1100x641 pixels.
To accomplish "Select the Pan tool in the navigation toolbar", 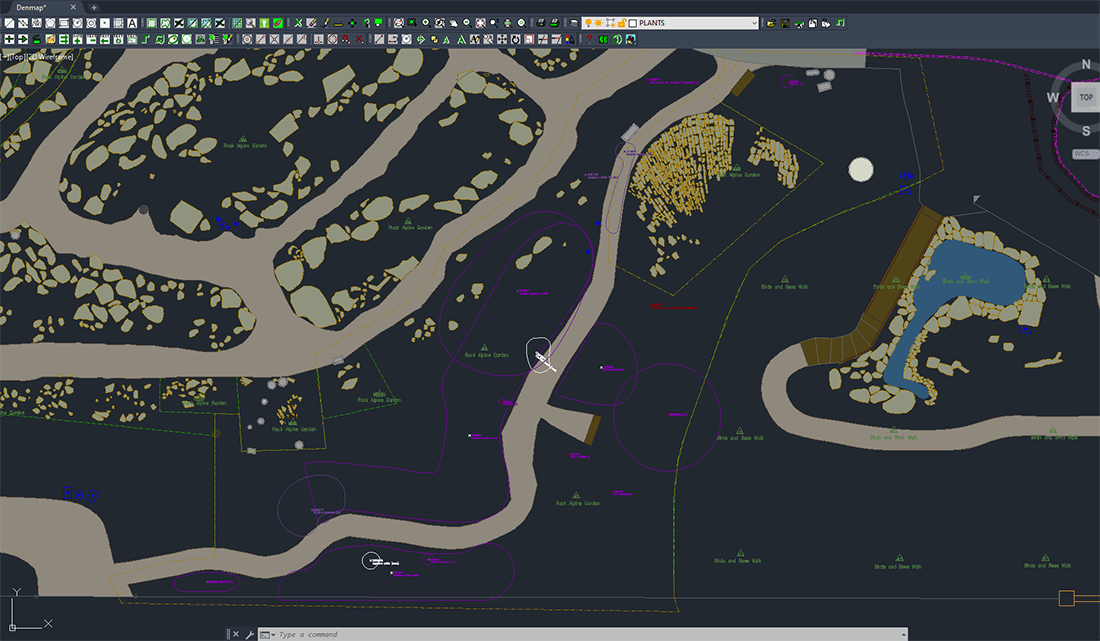I will [455, 22].
